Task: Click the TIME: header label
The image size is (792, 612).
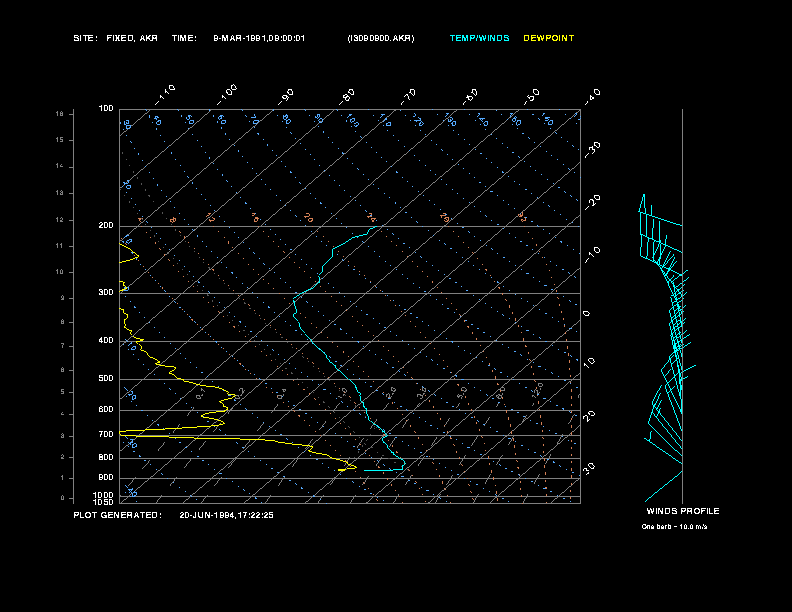Action: [x=184, y=38]
